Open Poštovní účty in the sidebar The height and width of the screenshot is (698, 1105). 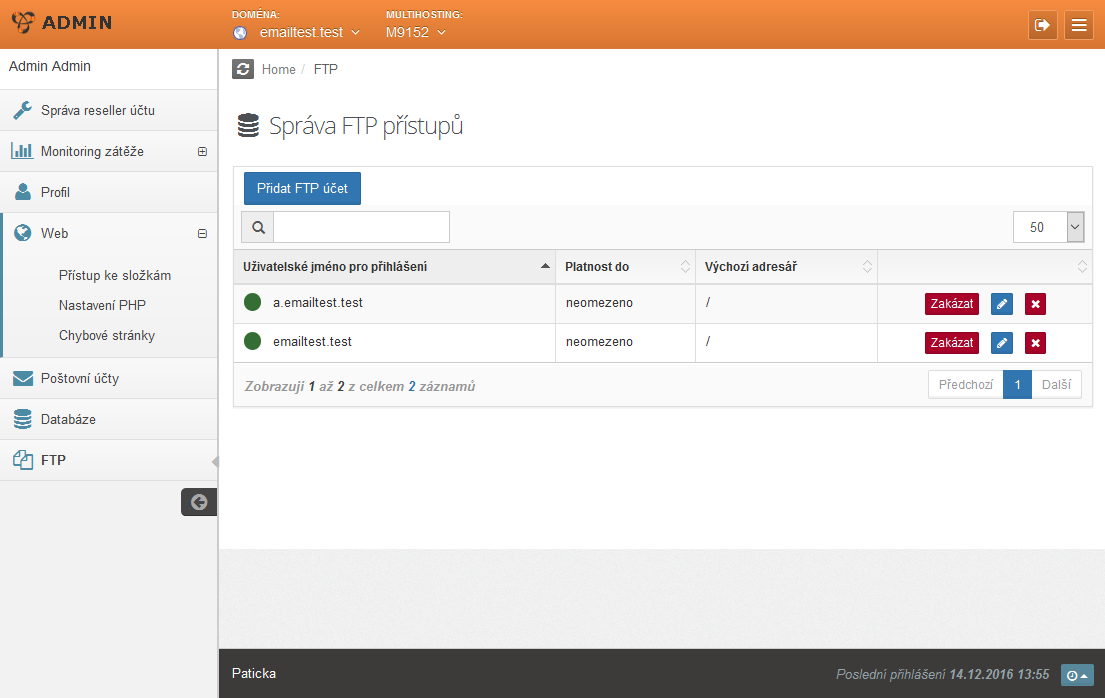pyautogui.click(x=80, y=379)
